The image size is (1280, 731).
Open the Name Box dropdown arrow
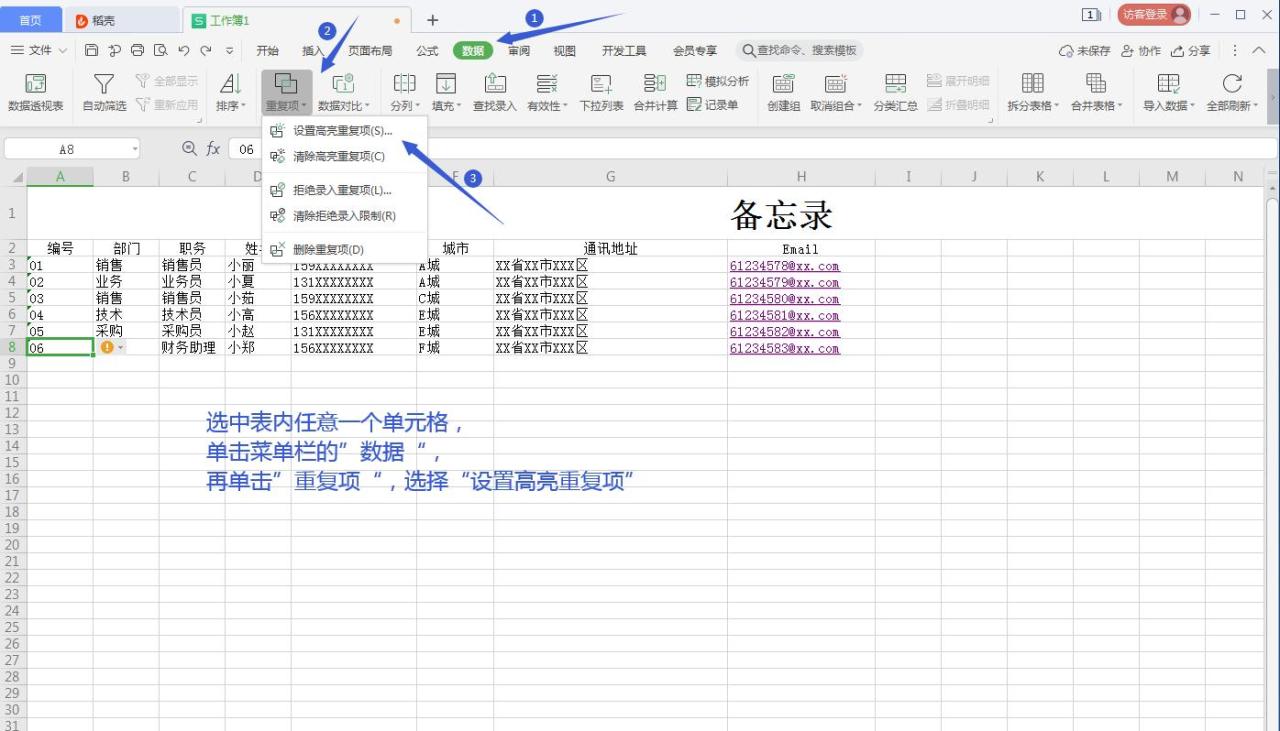135,149
